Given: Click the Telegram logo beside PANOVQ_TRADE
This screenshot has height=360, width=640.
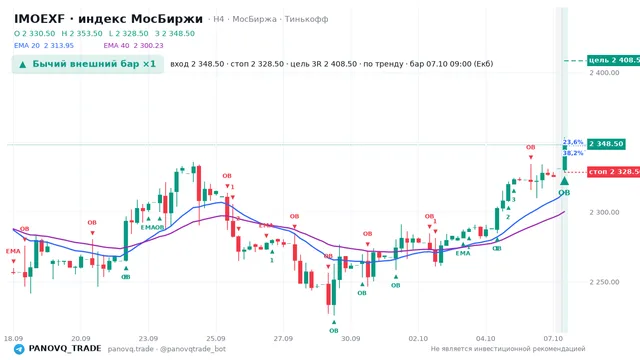Looking at the screenshot, I should [x=19, y=349].
